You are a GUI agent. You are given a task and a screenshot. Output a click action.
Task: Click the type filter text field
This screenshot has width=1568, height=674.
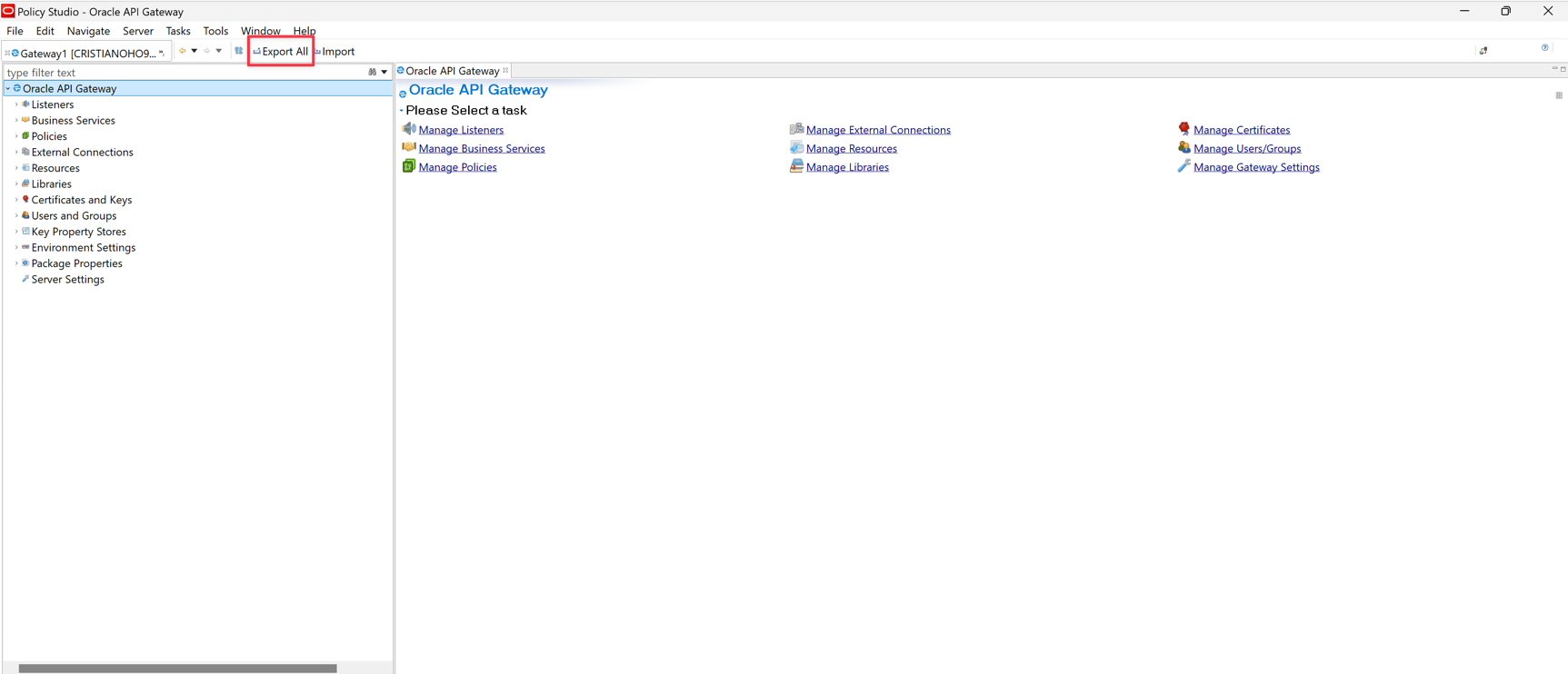182,73
